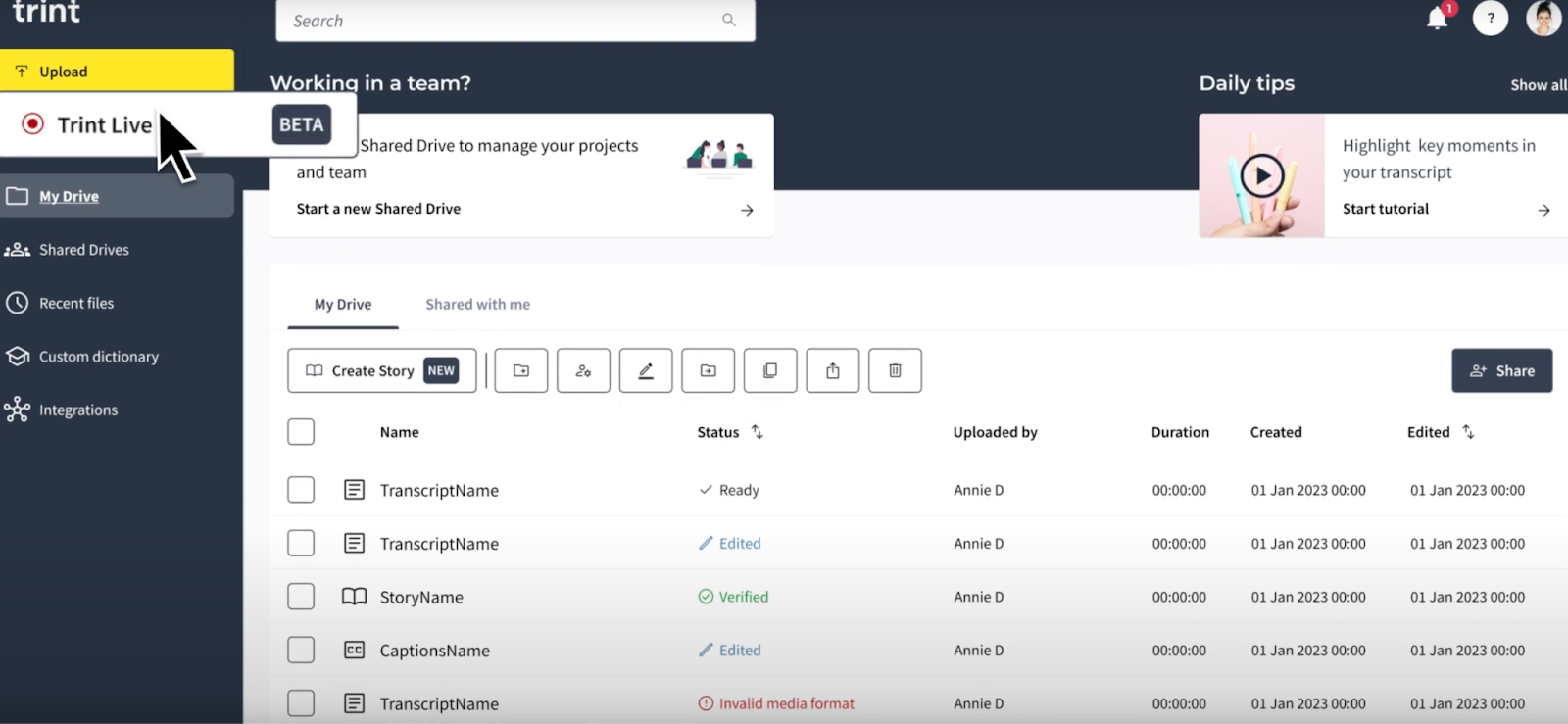Sort by Status using the arrows
Viewport: 1568px width, 724px height.
click(757, 431)
